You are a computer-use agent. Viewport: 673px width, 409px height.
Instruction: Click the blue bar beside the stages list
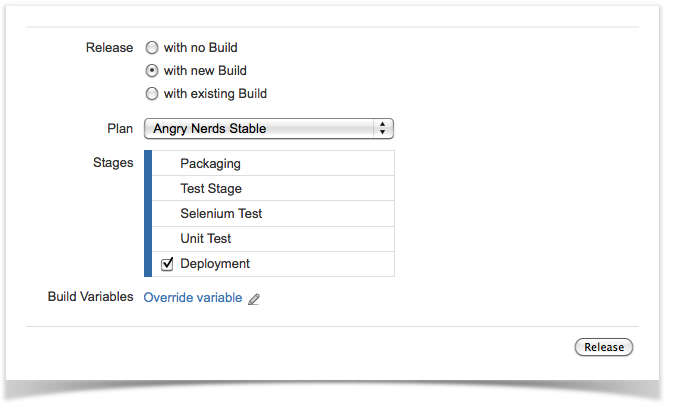pos(148,213)
